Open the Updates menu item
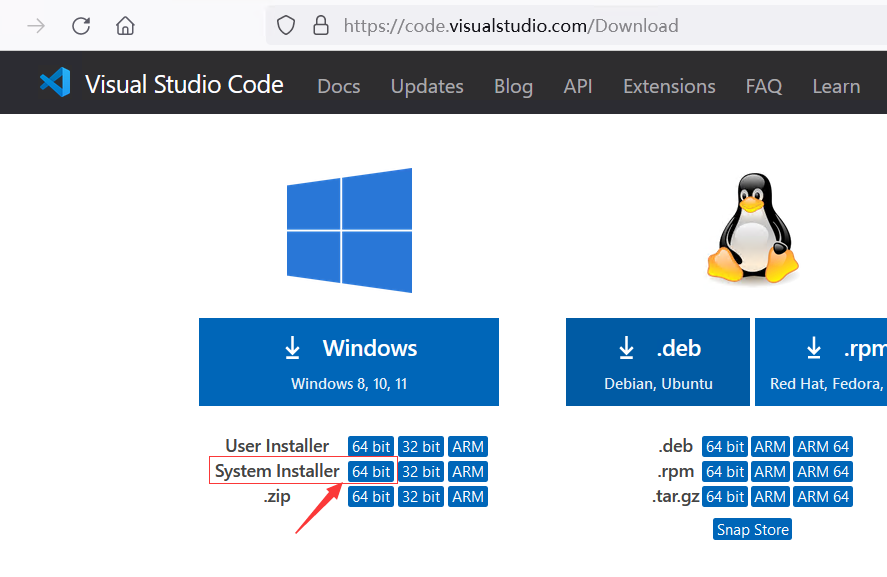The width and height of the screenshot is (887, 577). tap(427, 86)
